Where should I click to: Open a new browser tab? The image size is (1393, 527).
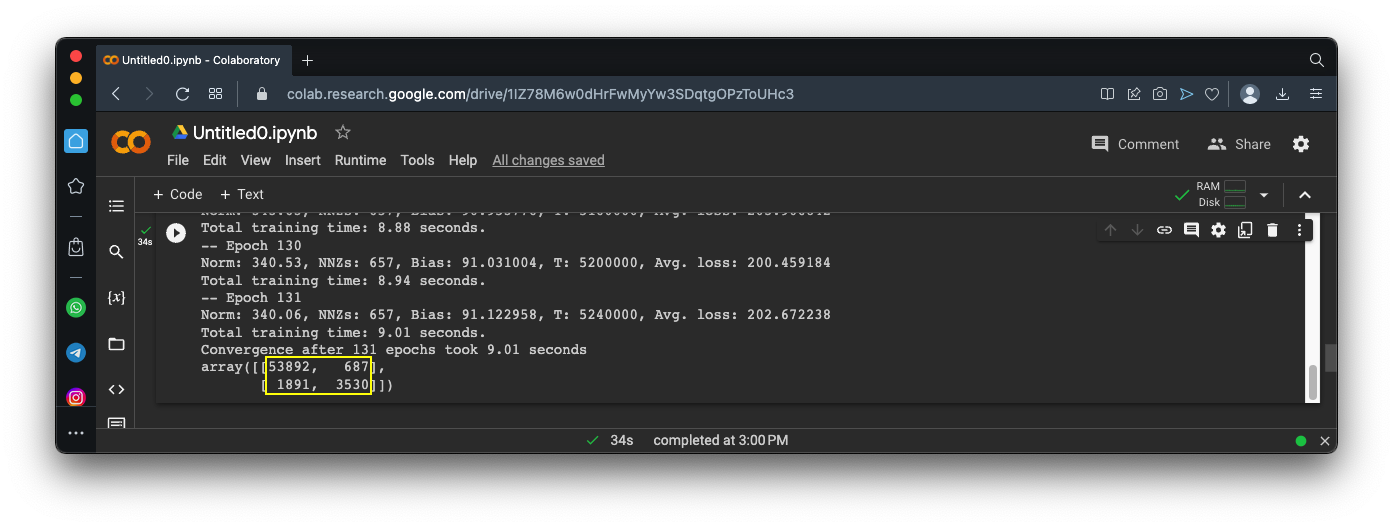(x=307, y=60)
